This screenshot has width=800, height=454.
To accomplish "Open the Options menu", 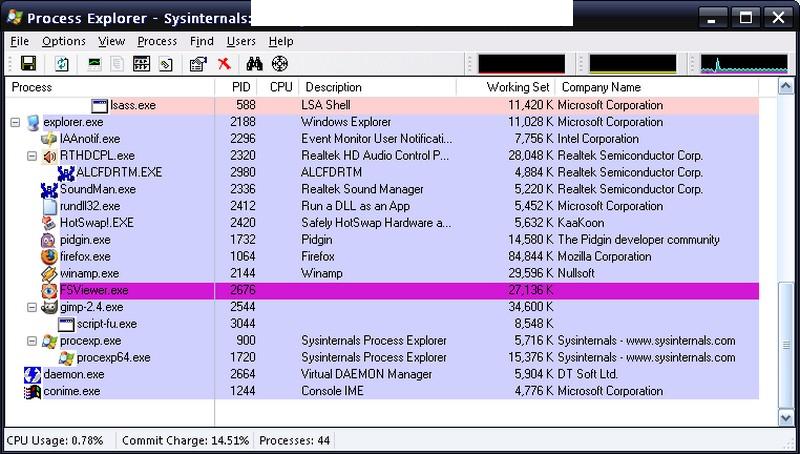I will tap(64, 41).
